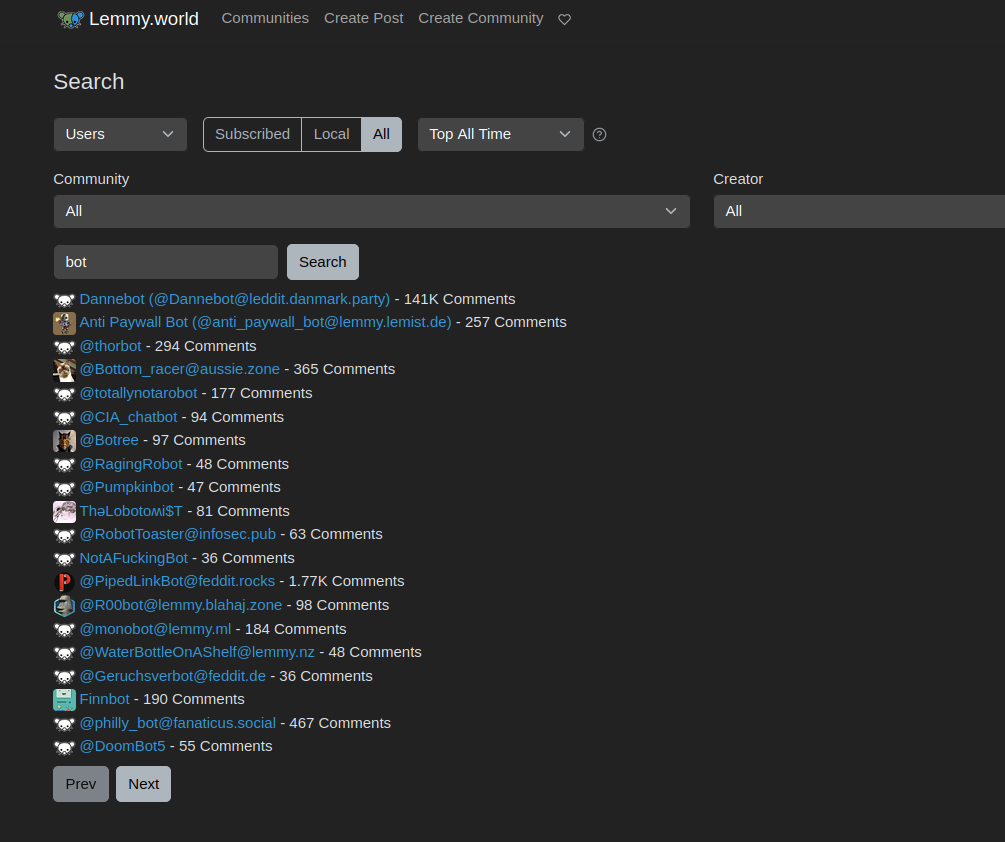Screen dimensions: 1005x842
Task: Open @philly_bot@fanaticus.social profile
Action: click(x=178, y=723)
